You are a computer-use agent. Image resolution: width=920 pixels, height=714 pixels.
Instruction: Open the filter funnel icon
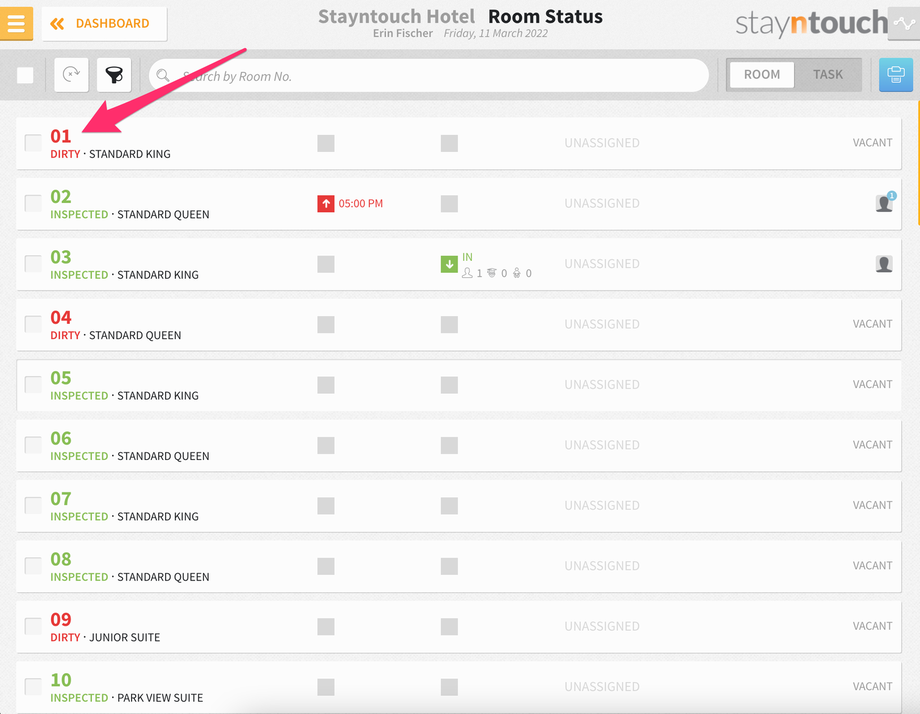(114, 75)
